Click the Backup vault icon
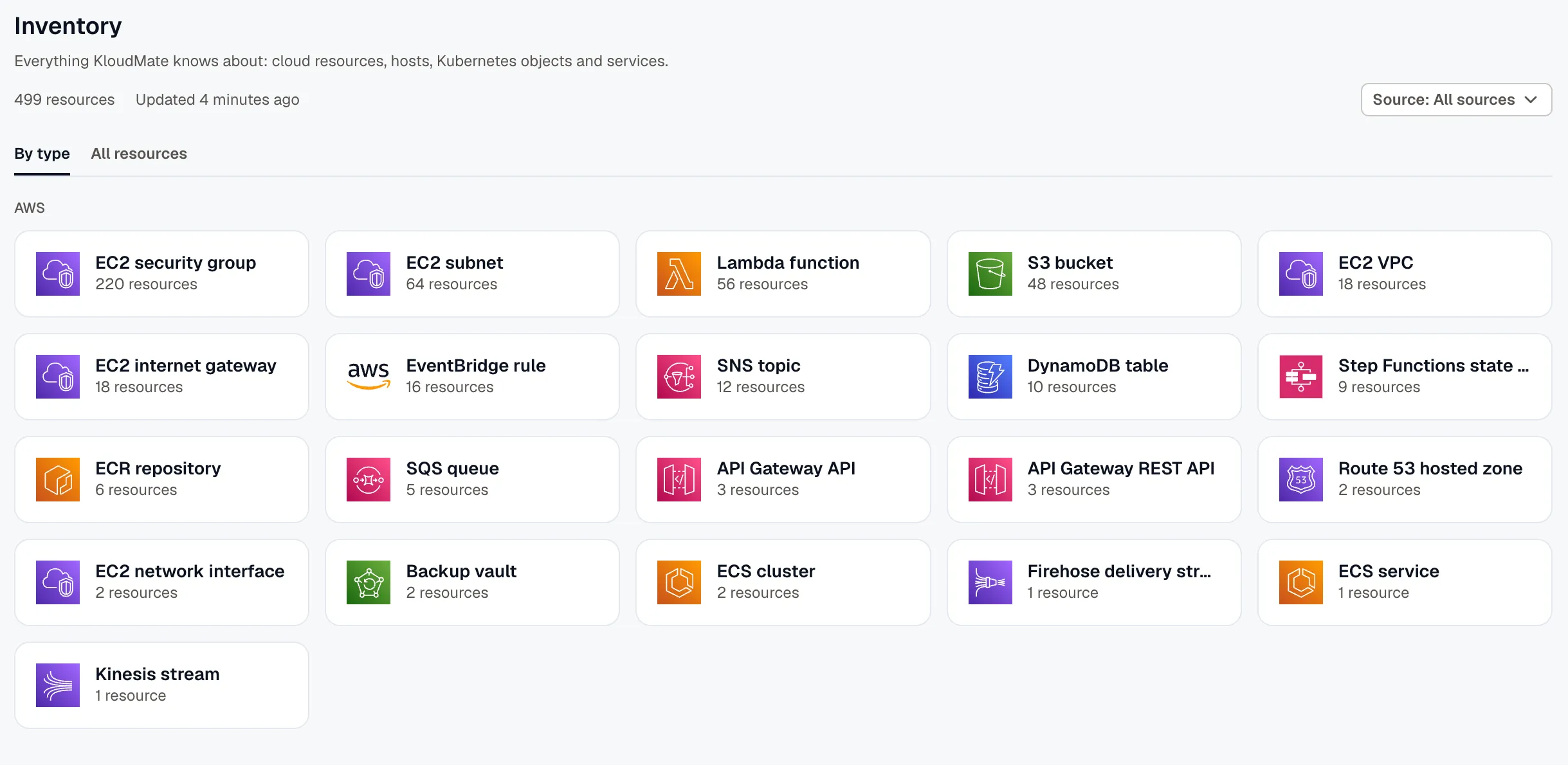This screenshot has height=765, width=1568. 369,582
